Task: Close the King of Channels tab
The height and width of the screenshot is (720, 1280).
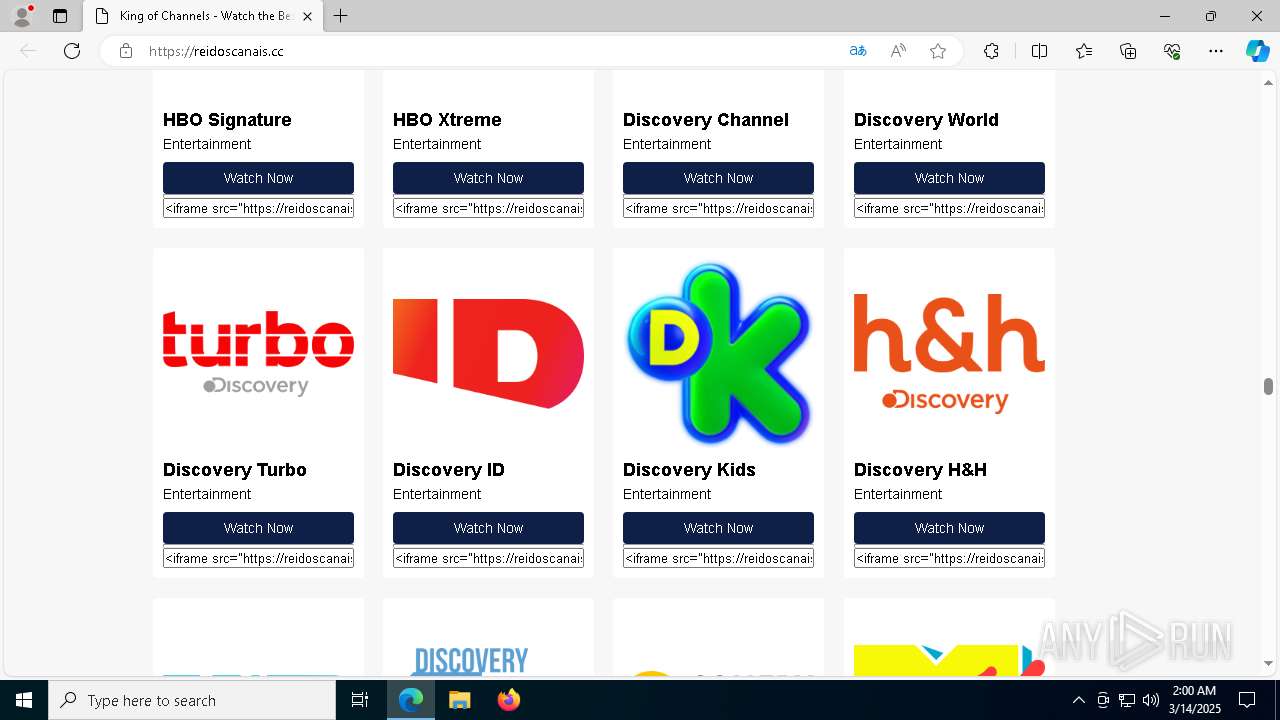Action: (308, 16)
